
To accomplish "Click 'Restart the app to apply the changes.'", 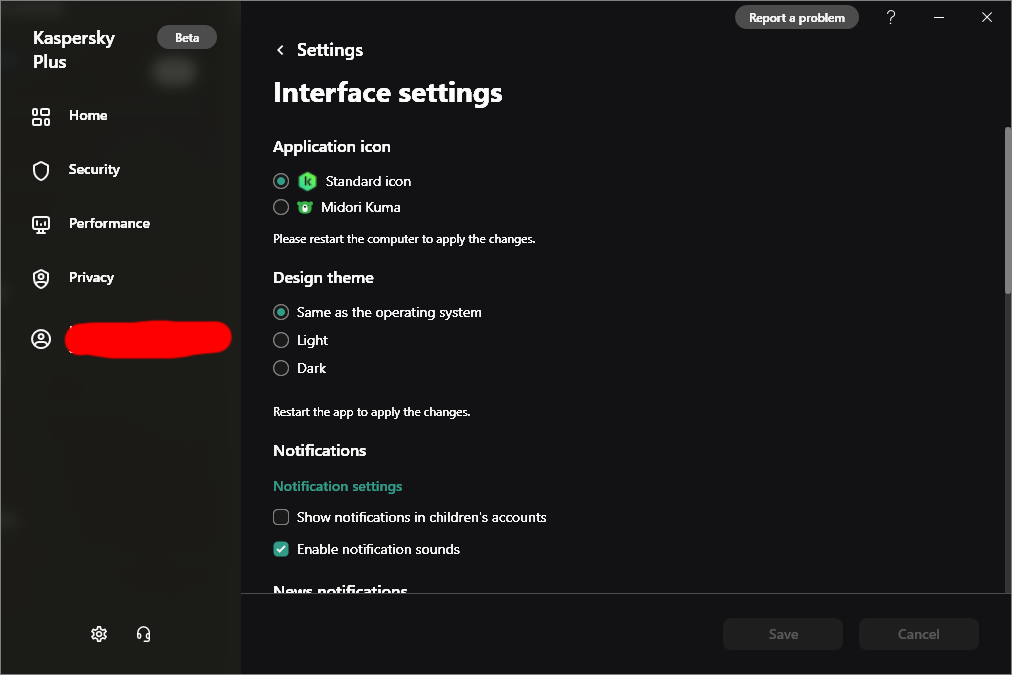I will point(372,412).
